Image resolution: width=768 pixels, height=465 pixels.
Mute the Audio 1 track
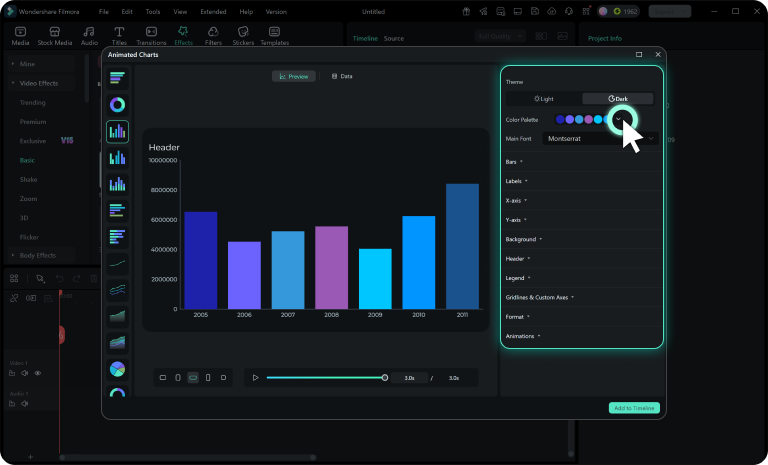point(24,404)
